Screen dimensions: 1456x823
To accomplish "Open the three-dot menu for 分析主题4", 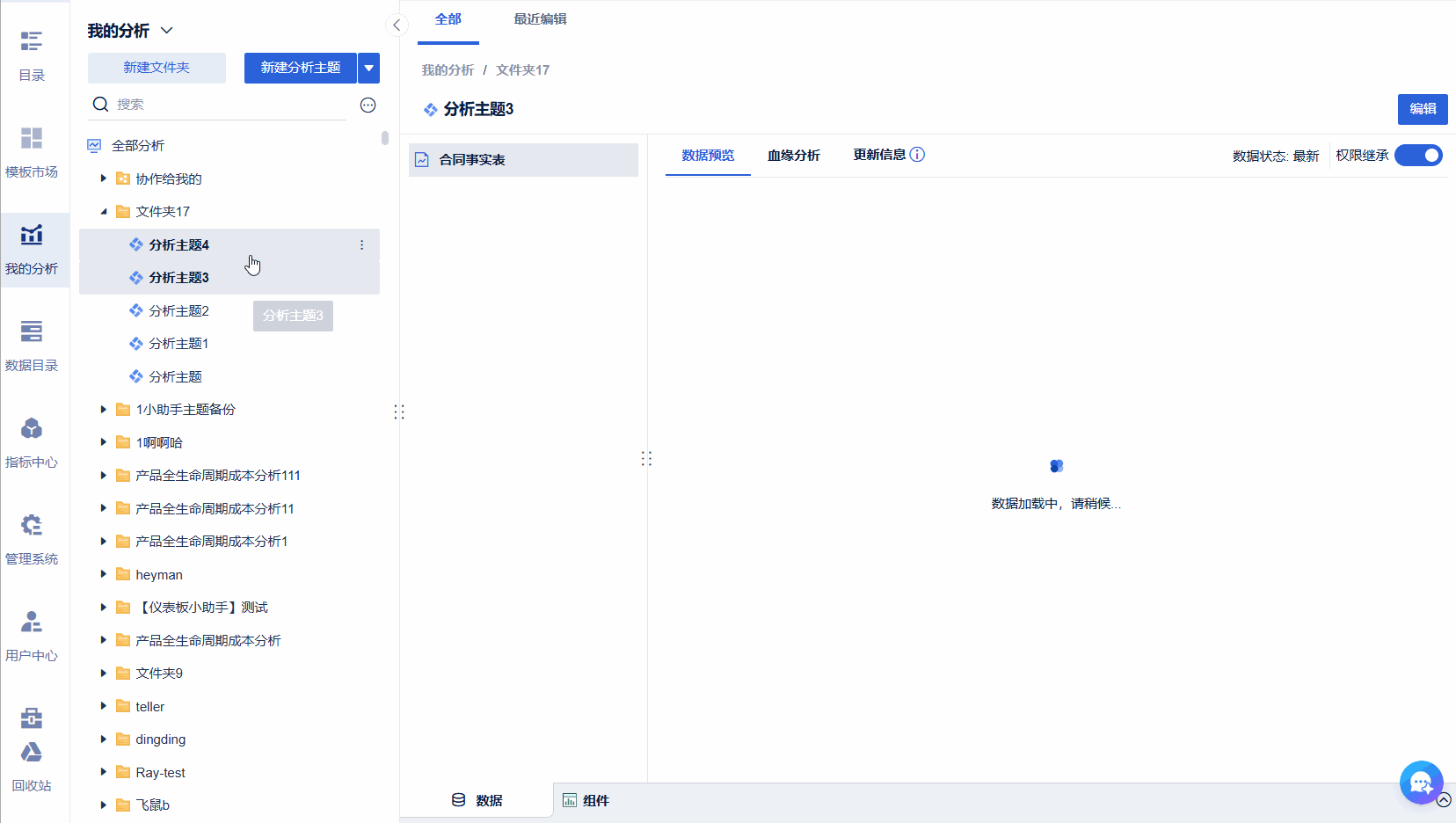I will tap(361, 245).
